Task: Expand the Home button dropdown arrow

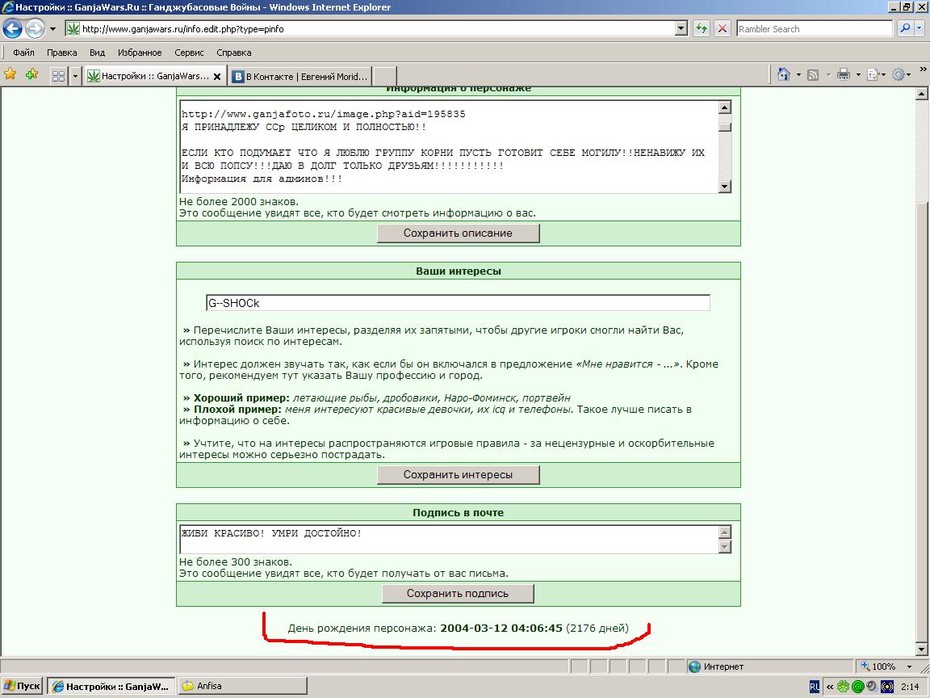Action: click(x=798, y=75)
